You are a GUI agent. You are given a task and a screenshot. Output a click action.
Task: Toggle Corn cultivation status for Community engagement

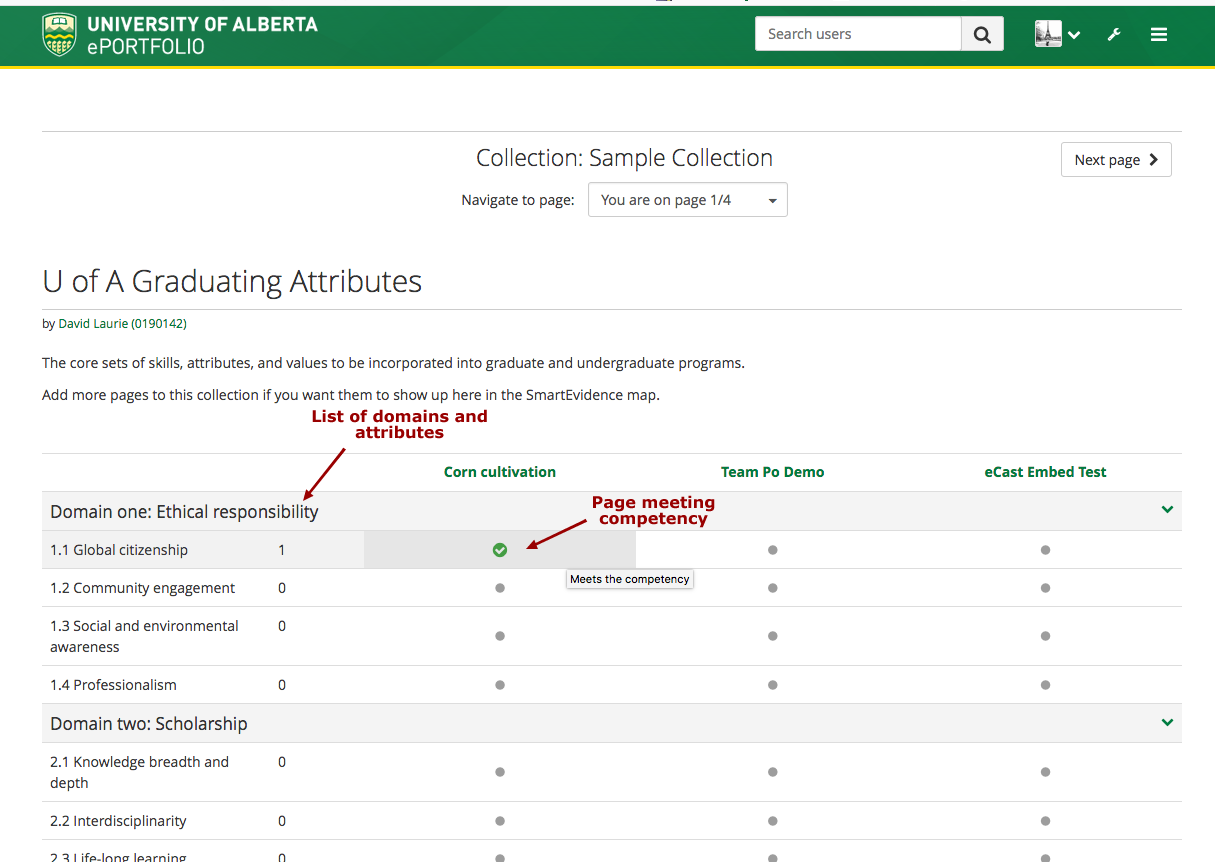tap(500, 588)
